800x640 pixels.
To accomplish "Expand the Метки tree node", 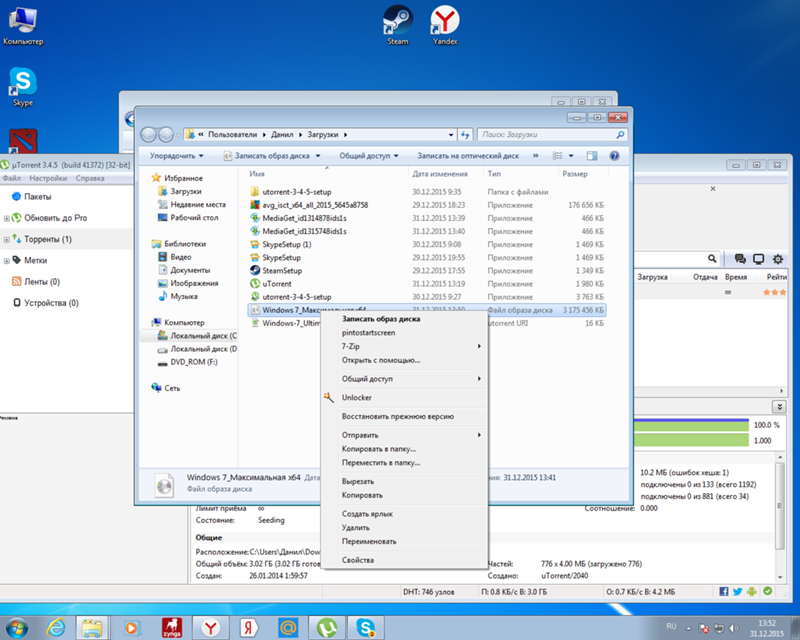I will (7, 261).
